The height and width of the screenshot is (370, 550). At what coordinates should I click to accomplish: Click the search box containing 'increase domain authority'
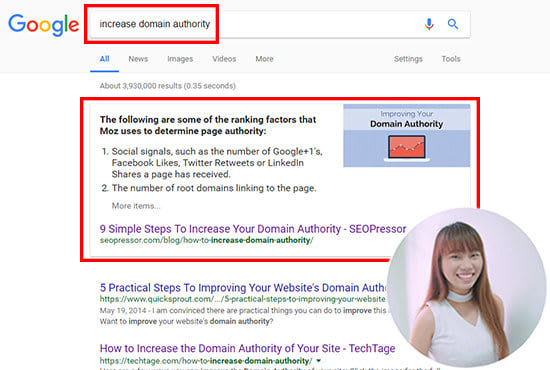coord(280,24)
